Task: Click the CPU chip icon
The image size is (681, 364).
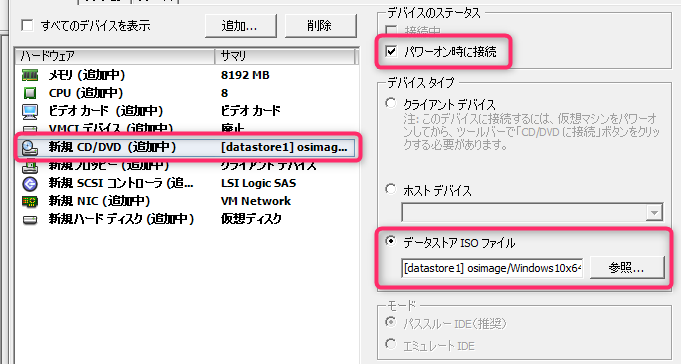Action: (30, 93)
